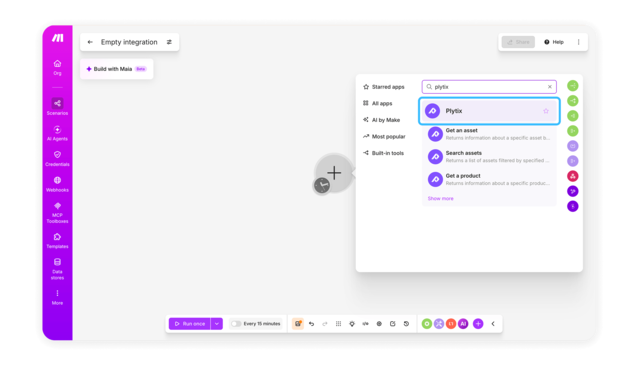Select the Get an asset module
638x365 pixels.
[x=489, y=134]
